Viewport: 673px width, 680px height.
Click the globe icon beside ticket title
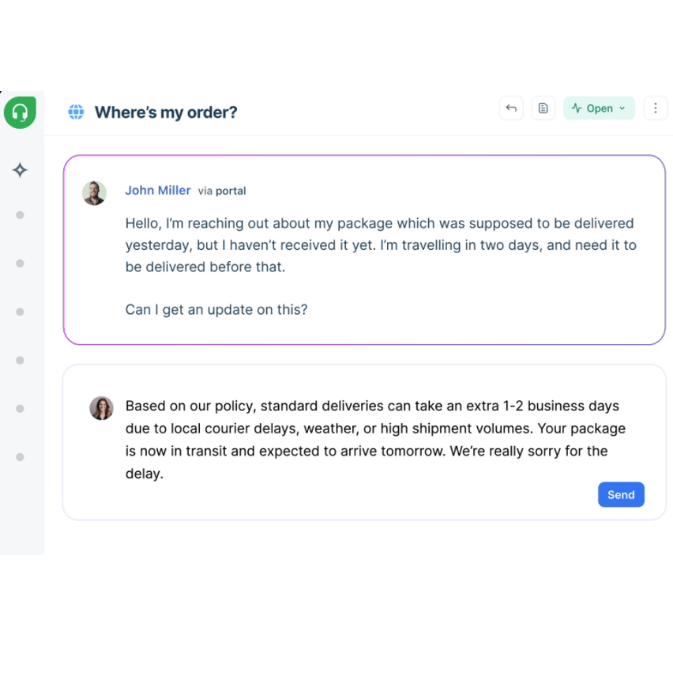(x=76, y=112)
